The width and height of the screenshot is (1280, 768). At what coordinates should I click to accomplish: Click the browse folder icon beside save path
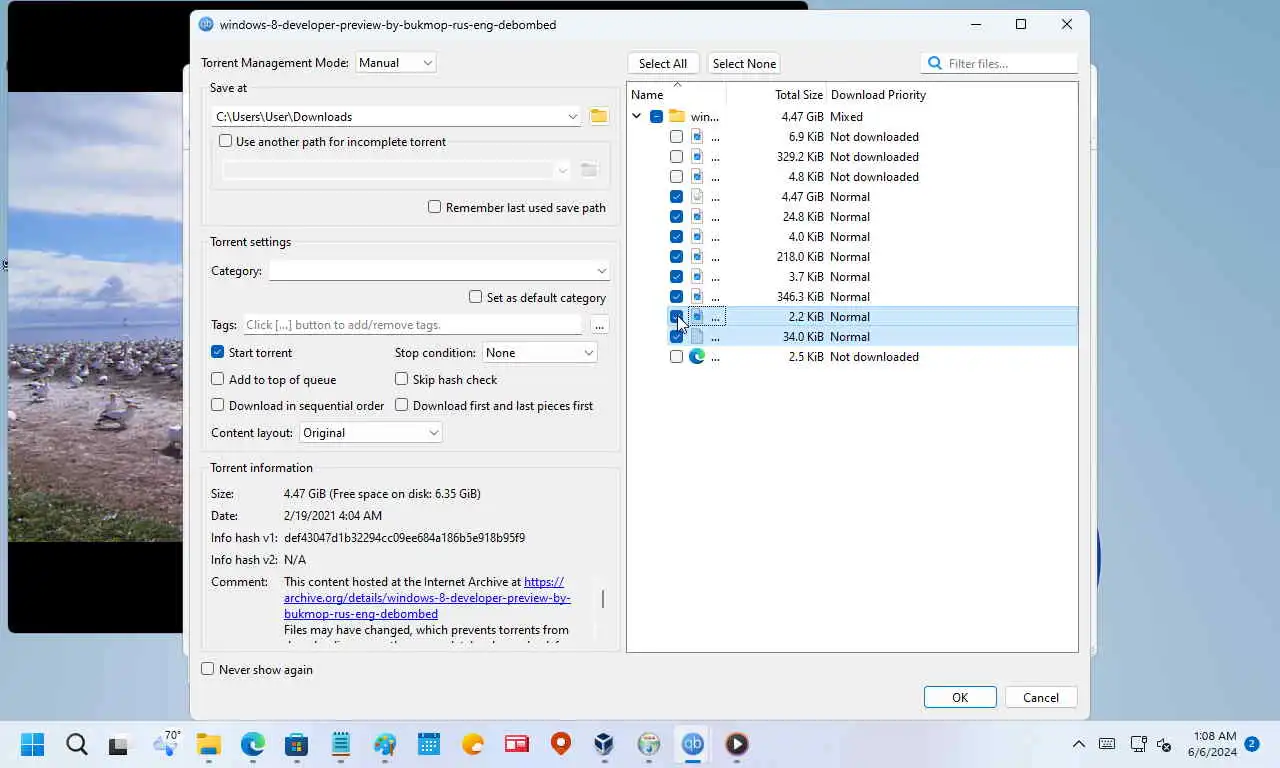pyautogui.click(x=599, y=116)
